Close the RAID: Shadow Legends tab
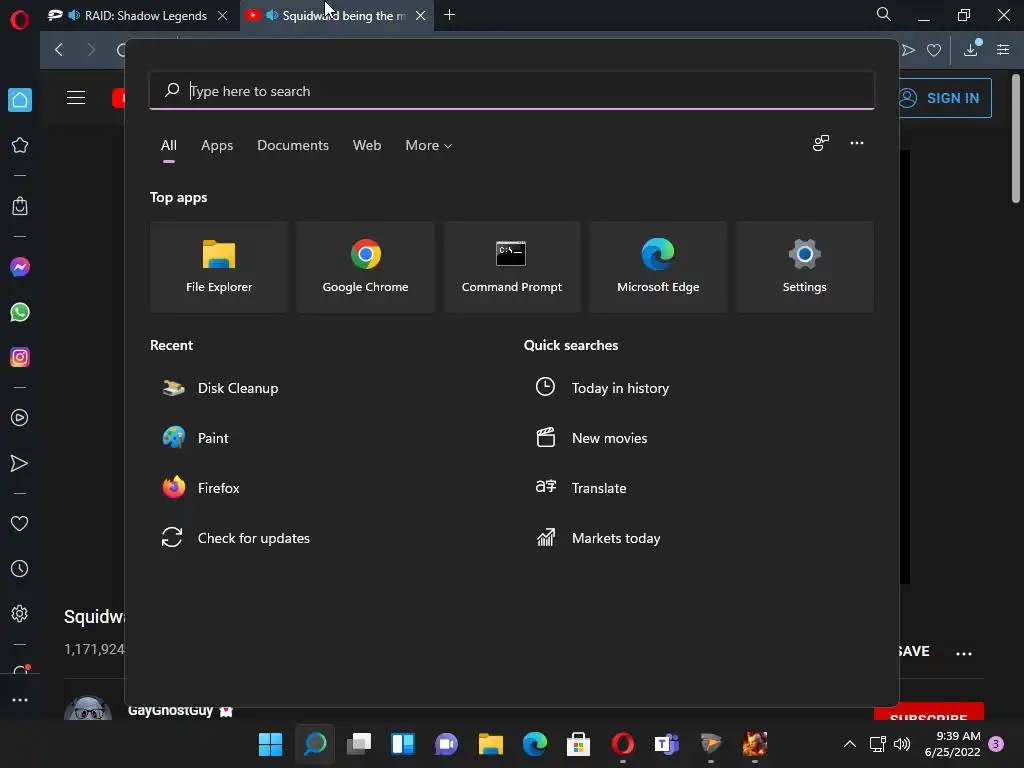The height and width of the screenshot is (768, 1024). [x=223, y=16]
